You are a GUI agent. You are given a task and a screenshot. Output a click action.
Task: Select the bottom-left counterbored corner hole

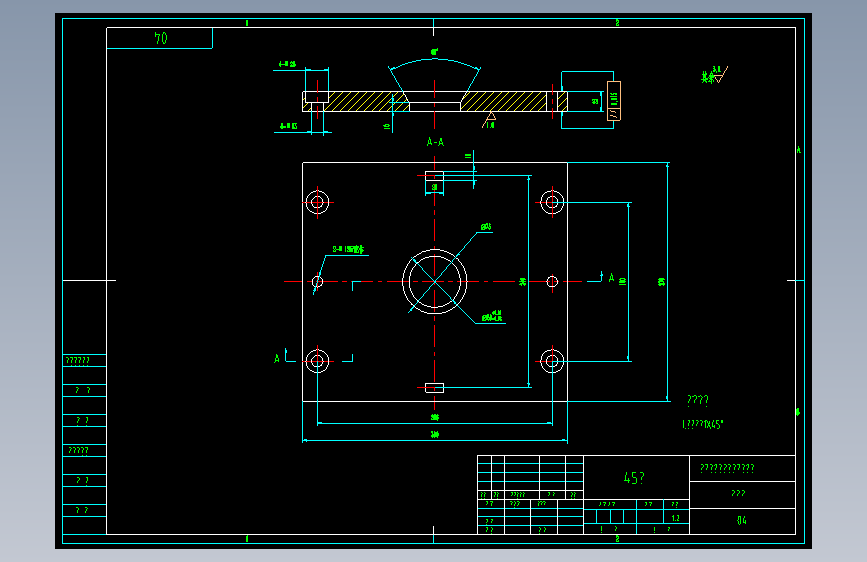click(317, 361)
